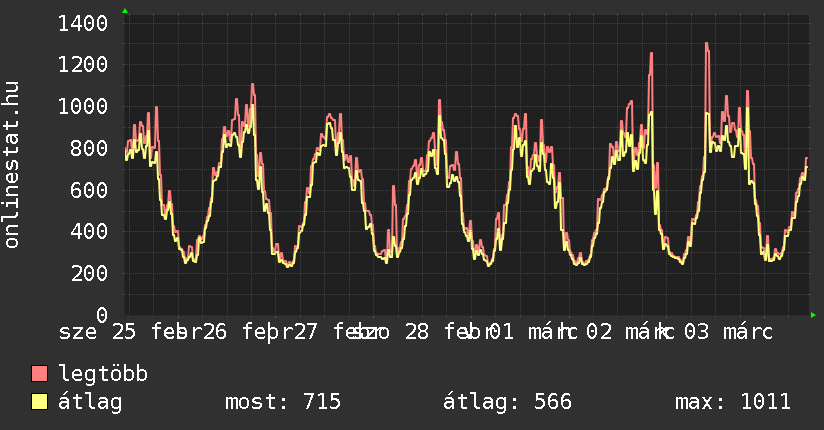Screen dimensions: 824x430
Task: Click the red legtöbb legend swatch
Action: (40, 374)
